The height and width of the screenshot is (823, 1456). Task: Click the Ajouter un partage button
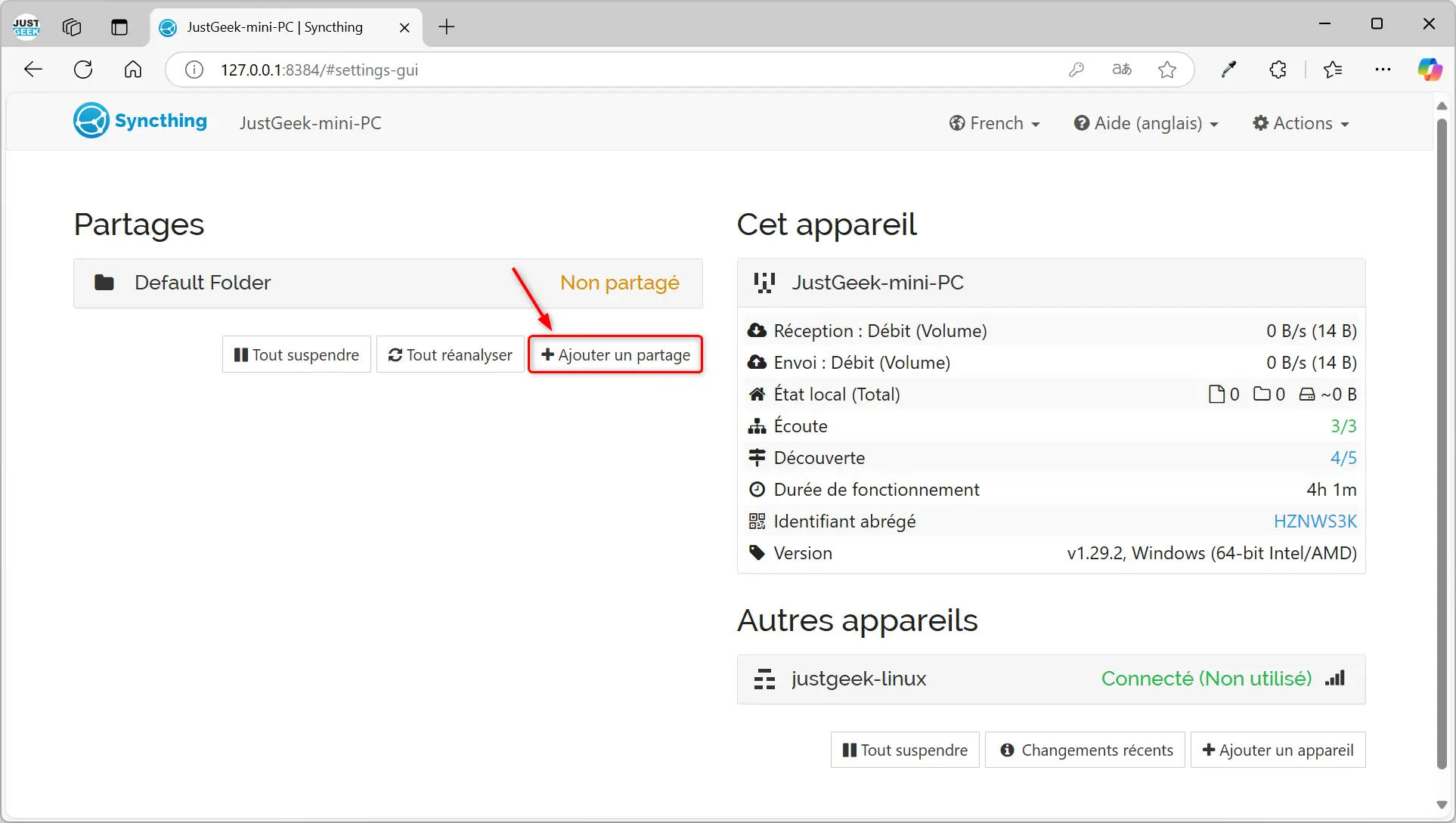pyautogui.click(x=615, y=354)
